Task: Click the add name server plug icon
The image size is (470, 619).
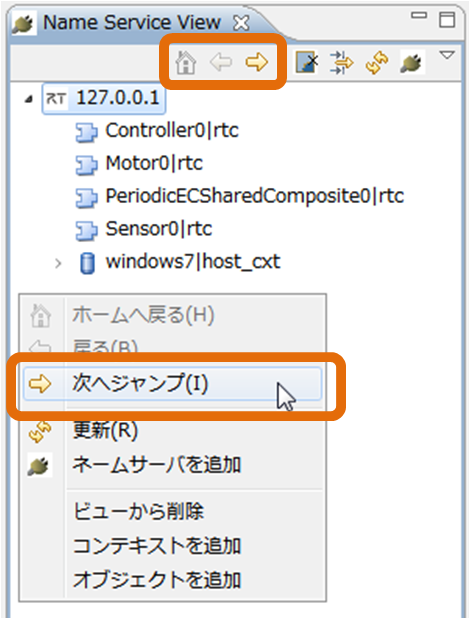Action: click(x=412, y=62)
